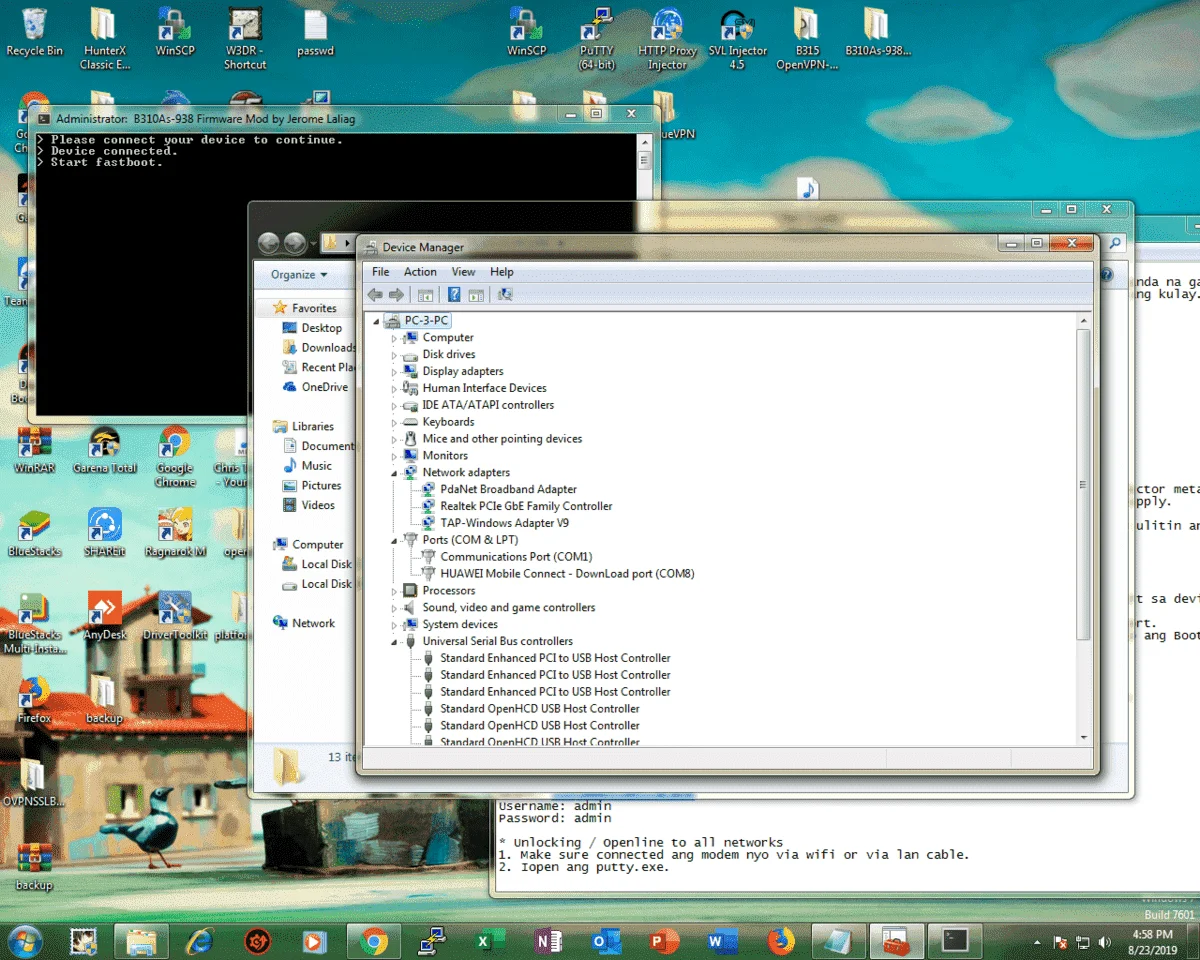The width and height of the screenshot is (1200, 960).
Task: Open the SHAREit desktop shortcut
Action: tap(104, 532)
